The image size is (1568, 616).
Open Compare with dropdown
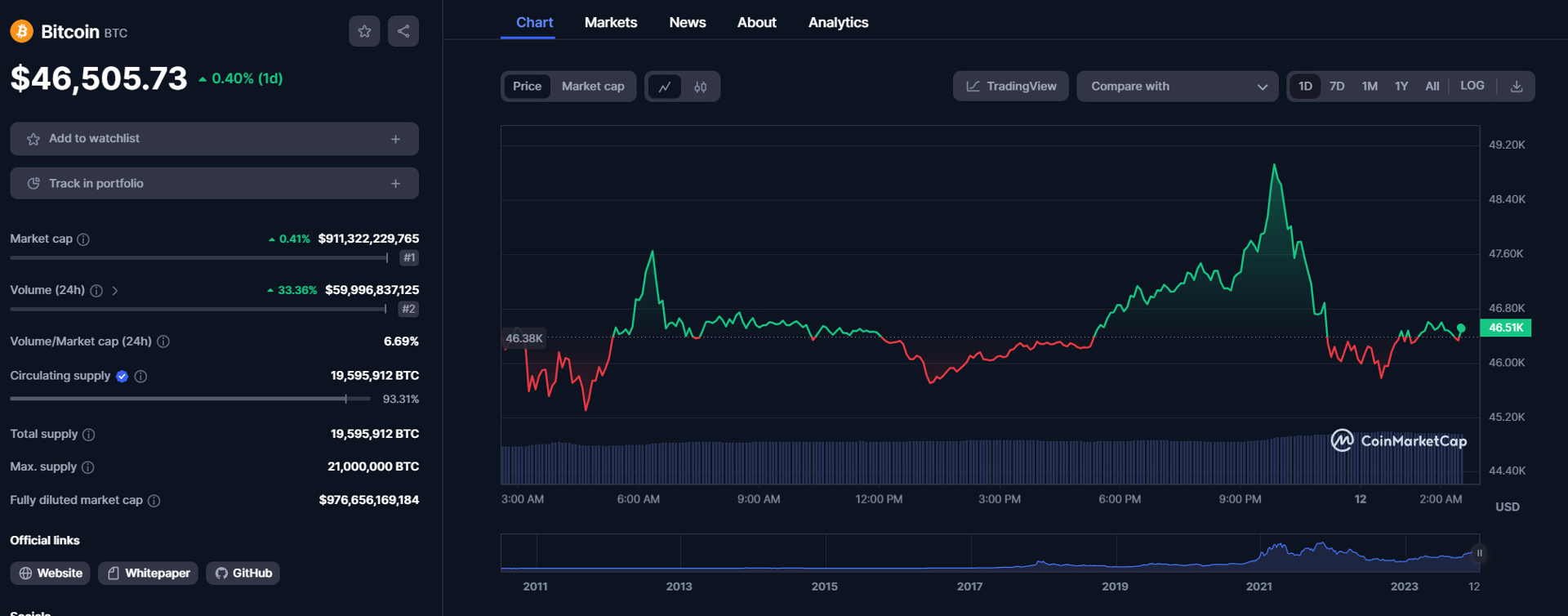1178,87
